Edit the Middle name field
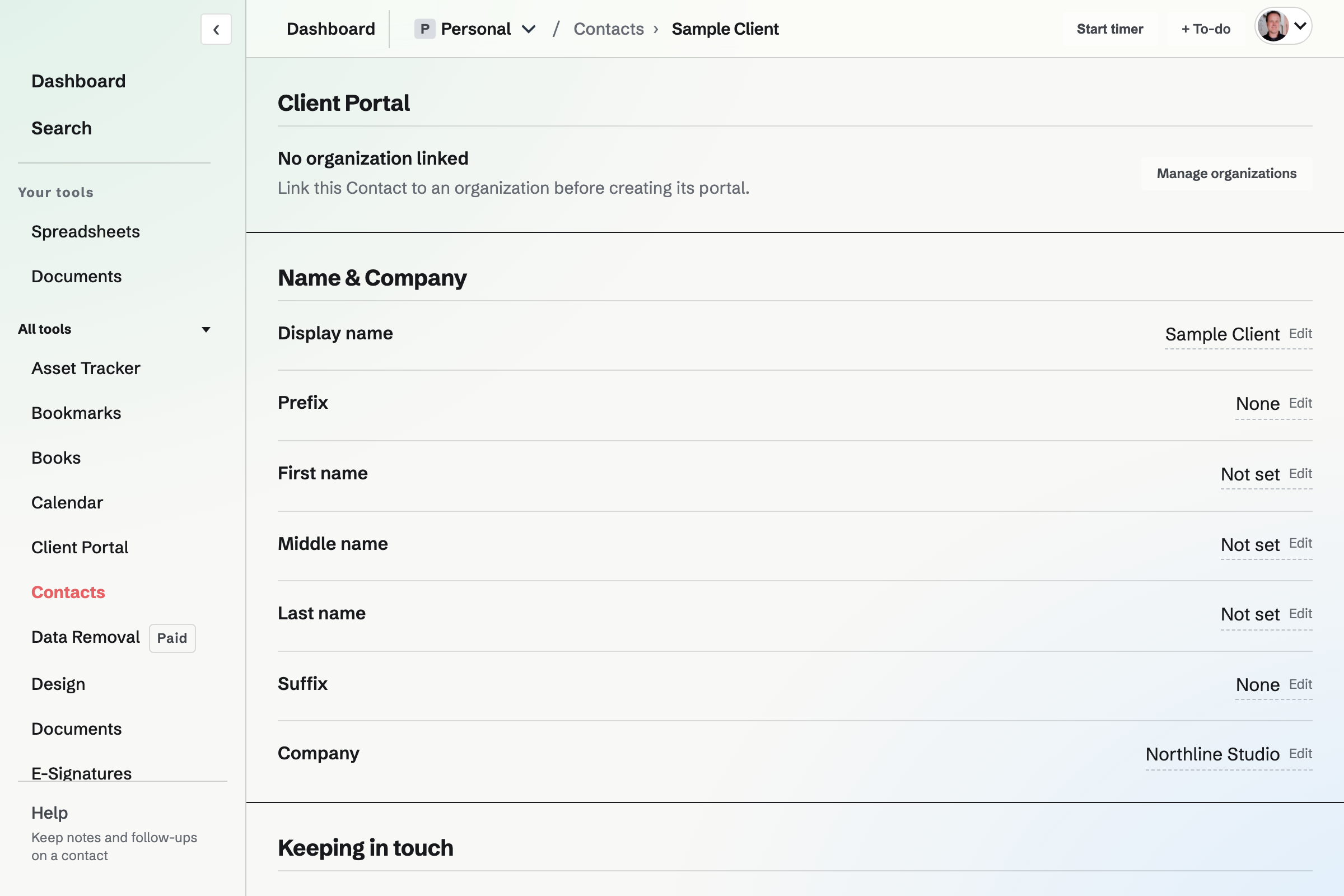The width and height of the screenshot is (1344, 896). (x=1300, y=543)
